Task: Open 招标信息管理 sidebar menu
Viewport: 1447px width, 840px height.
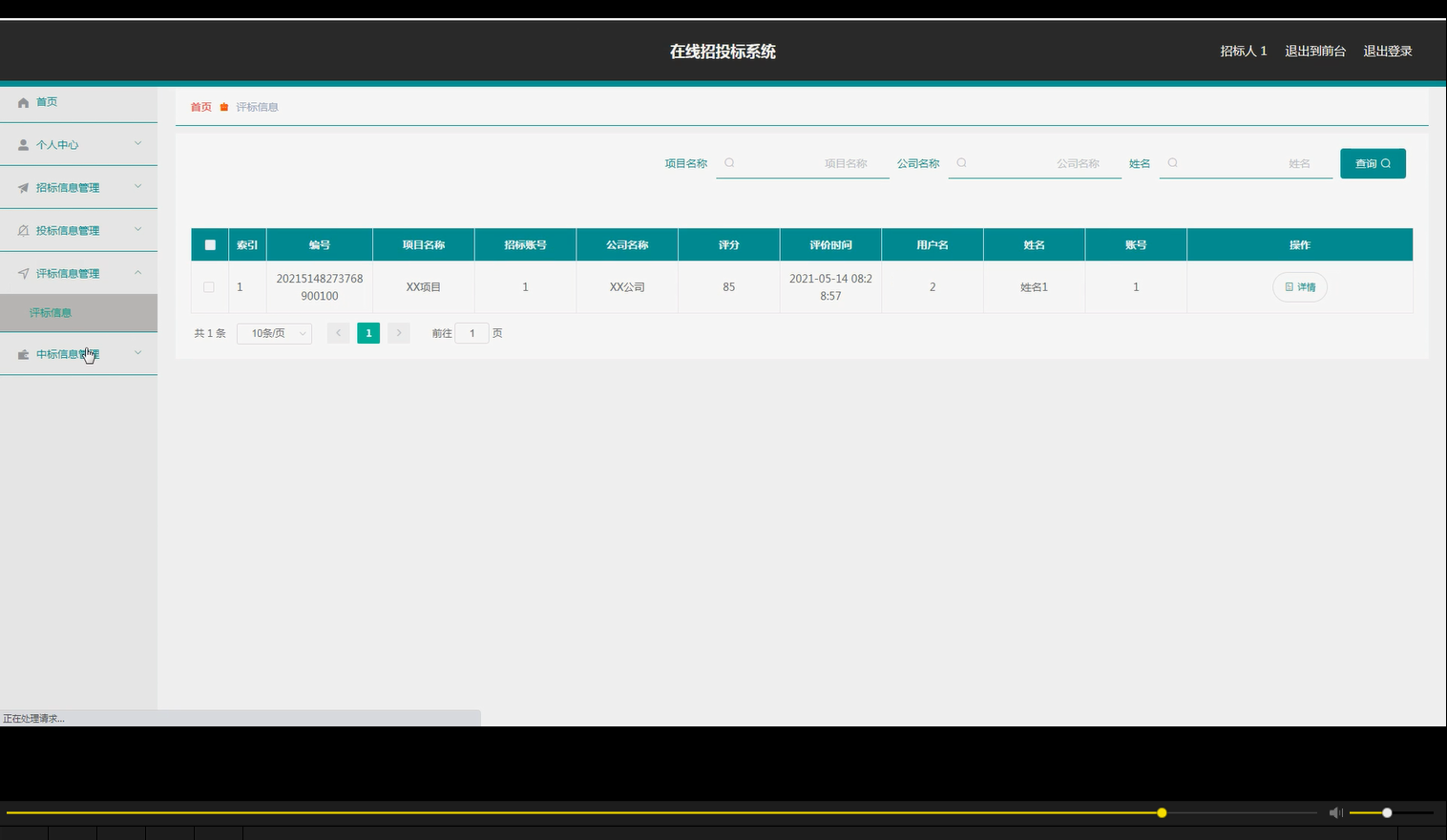Action: 78,188
